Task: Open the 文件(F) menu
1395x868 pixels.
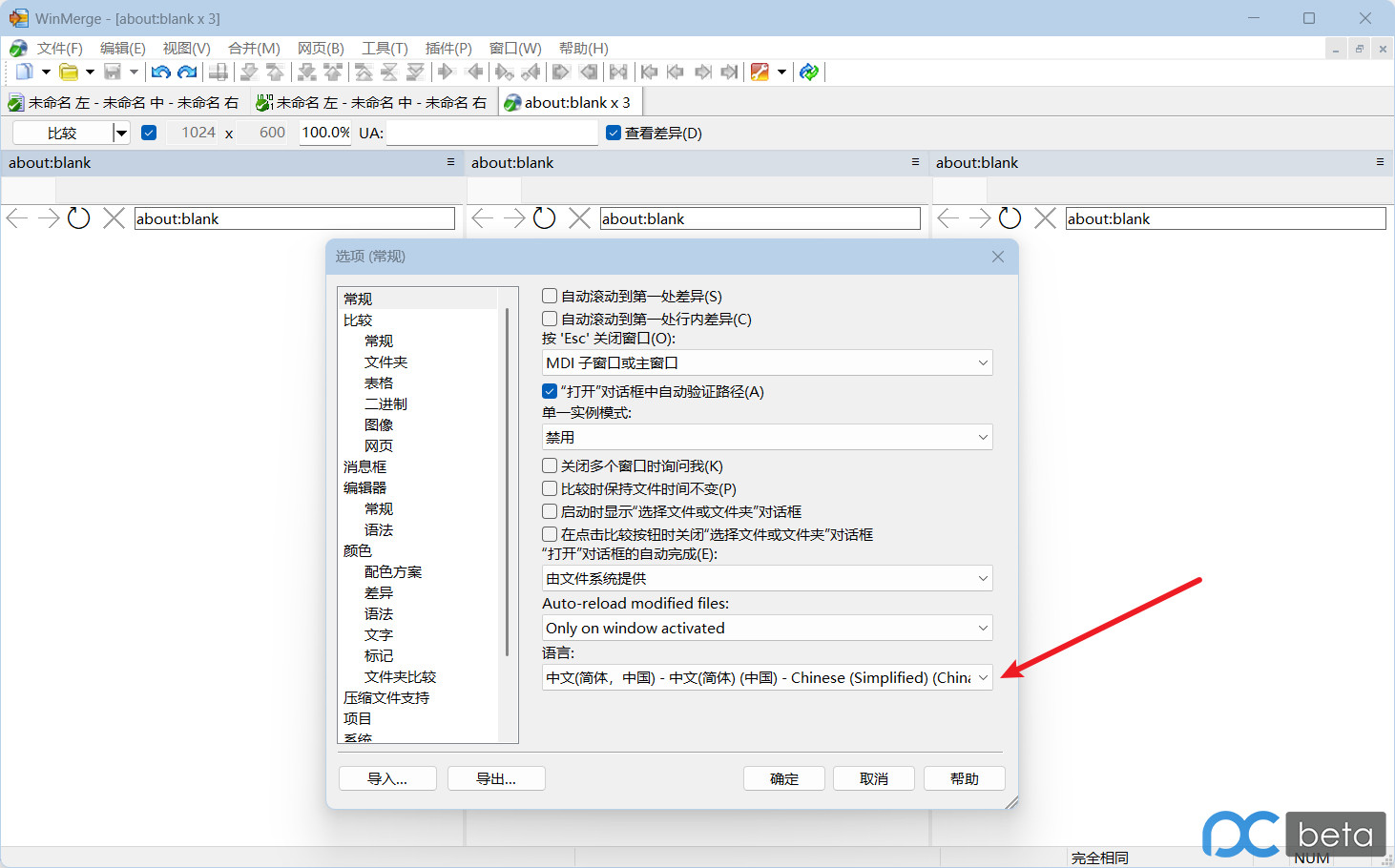Action: [59, 48]
